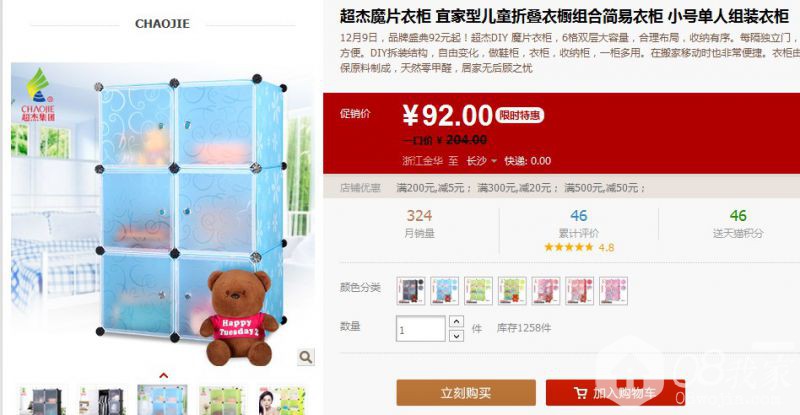This screenshot has height=415, width=800.
Task: Choose the last pink cabinet color swatch
Action: point(613,291)
